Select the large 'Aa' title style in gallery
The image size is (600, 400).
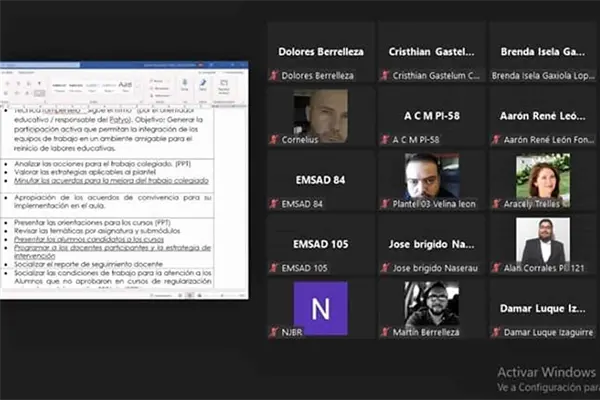click(125, 86)
